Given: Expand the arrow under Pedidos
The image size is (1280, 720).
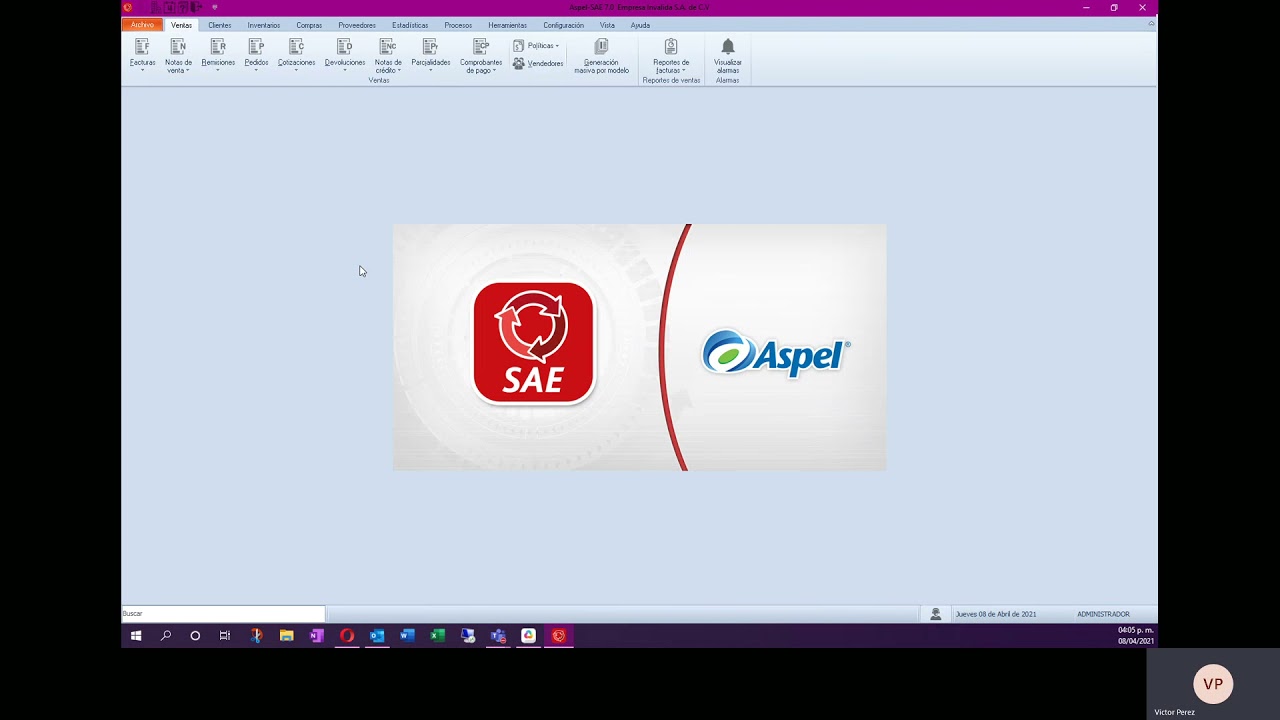Looking at the screenshot, I should (256, 70).
